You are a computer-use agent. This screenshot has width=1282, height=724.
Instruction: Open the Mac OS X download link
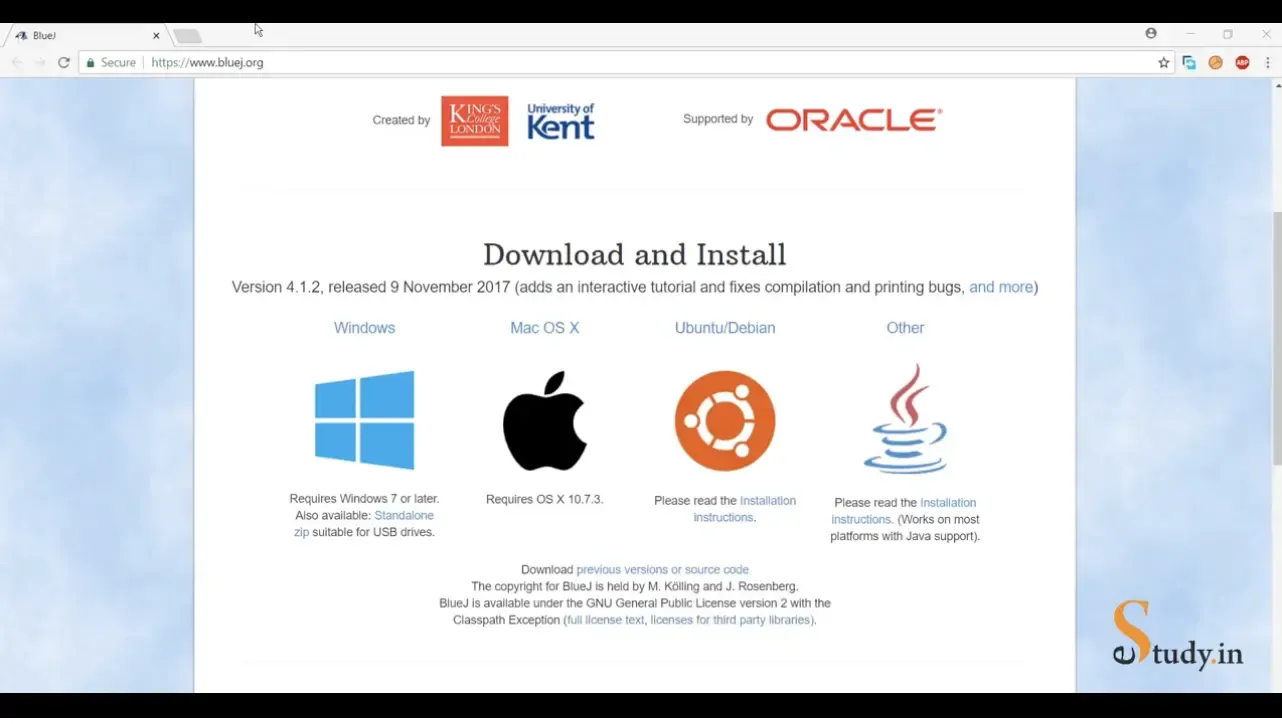tap(545, 328)
